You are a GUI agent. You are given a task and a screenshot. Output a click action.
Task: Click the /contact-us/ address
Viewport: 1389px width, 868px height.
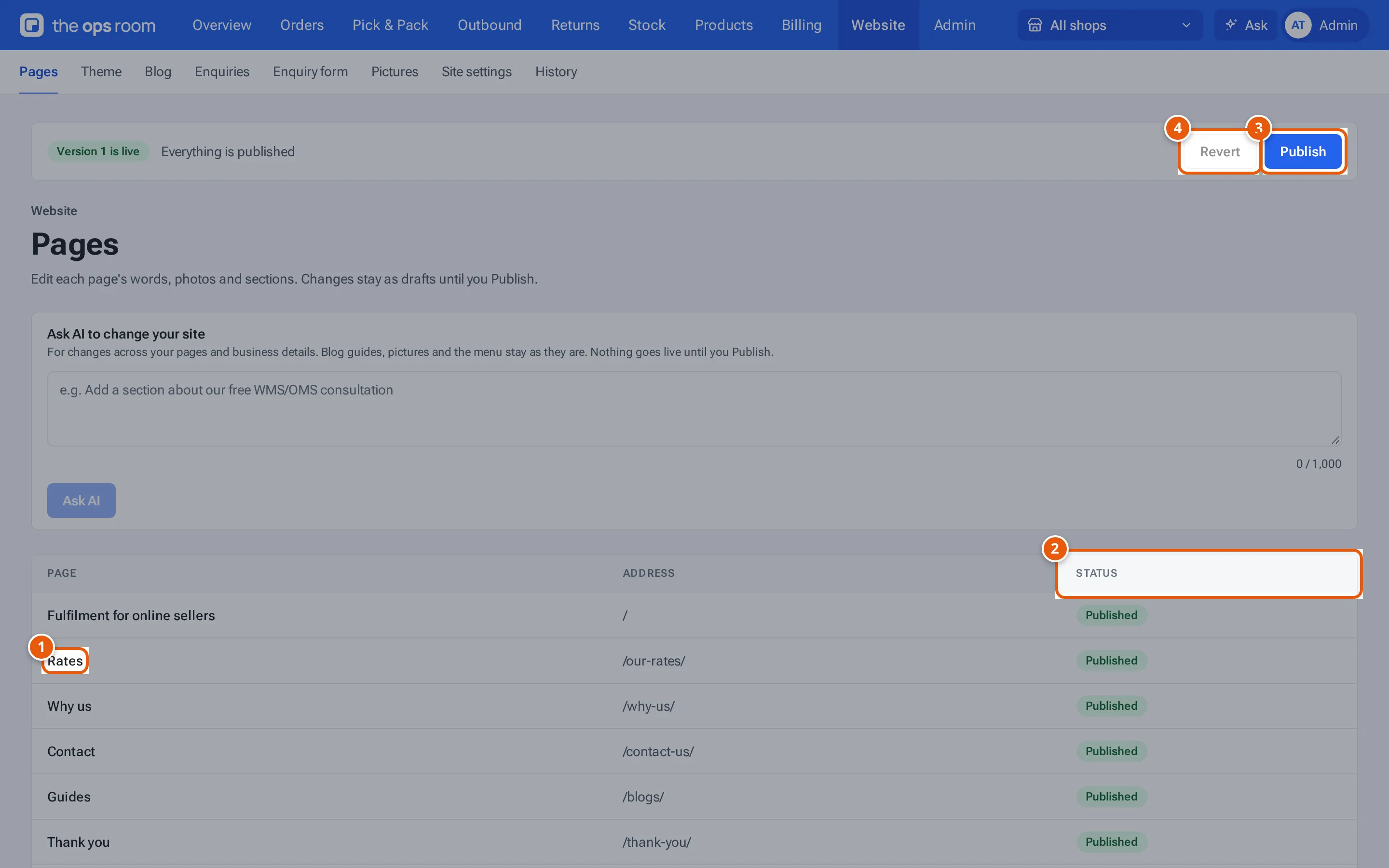pyautogui.click(x=658, y=751)
